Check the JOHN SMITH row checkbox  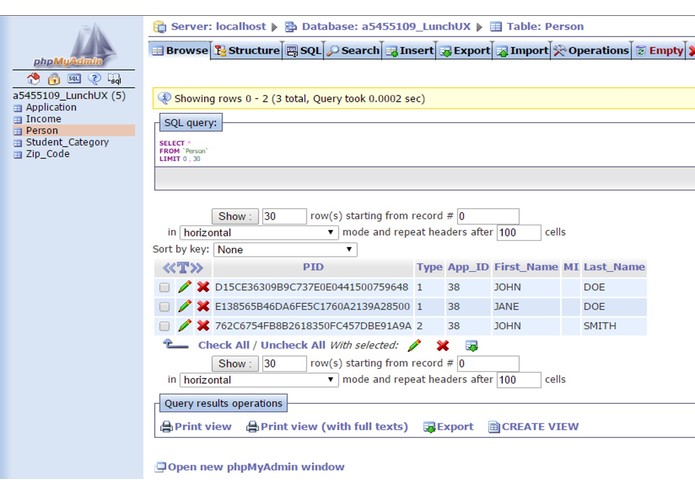click(x=164, y=326)
